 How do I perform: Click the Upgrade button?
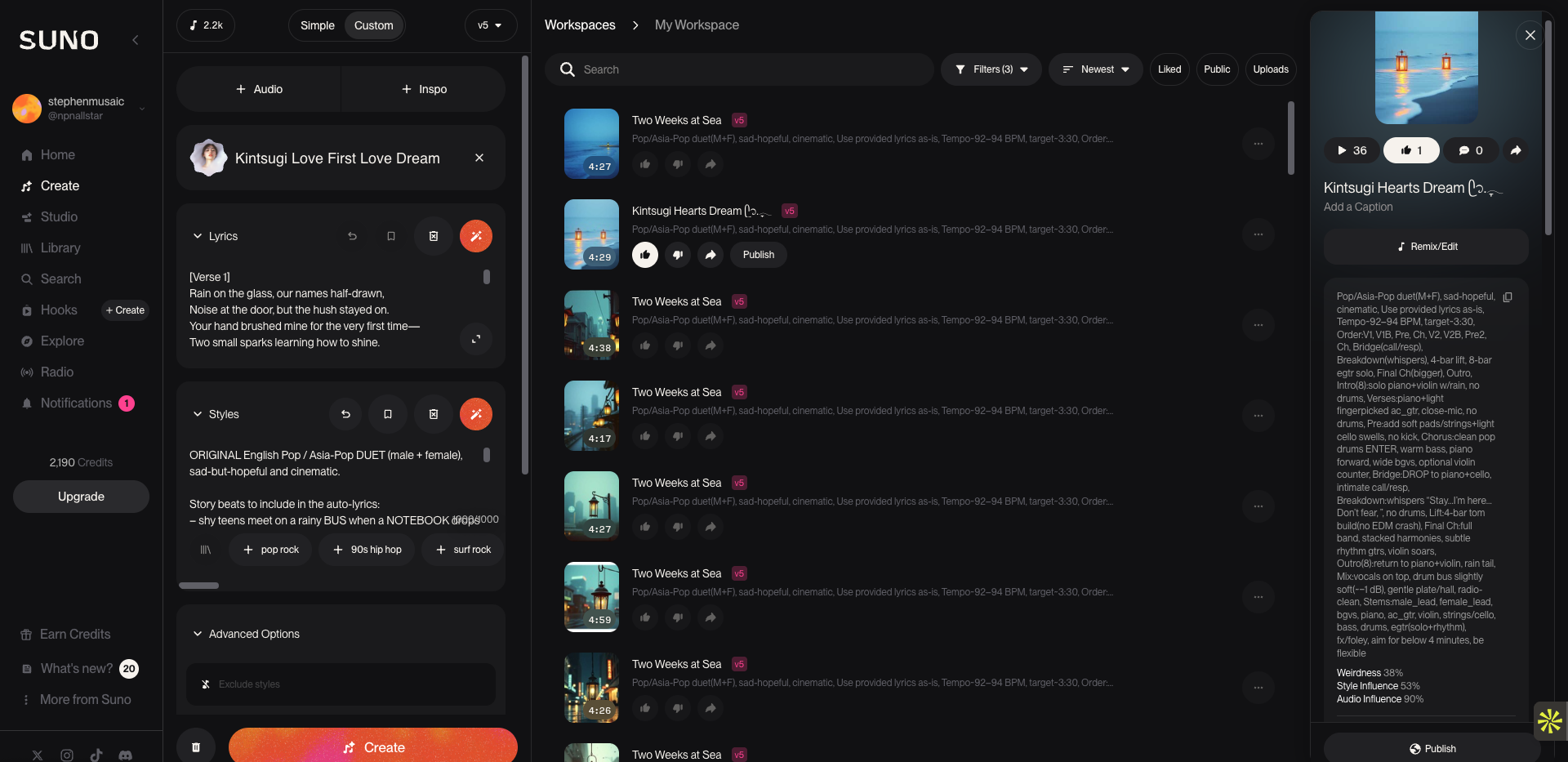(x=81, y=497)
